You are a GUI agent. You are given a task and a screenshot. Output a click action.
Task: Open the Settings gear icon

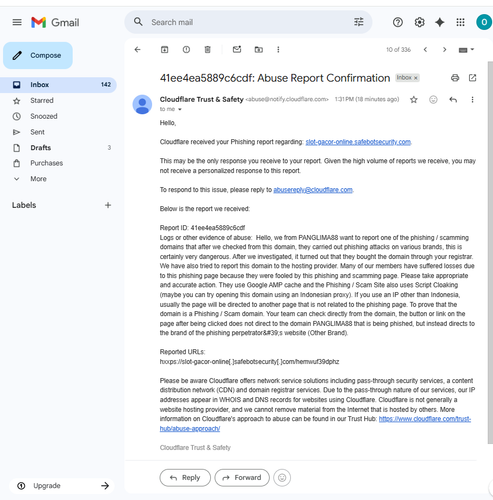pos(419,22)
